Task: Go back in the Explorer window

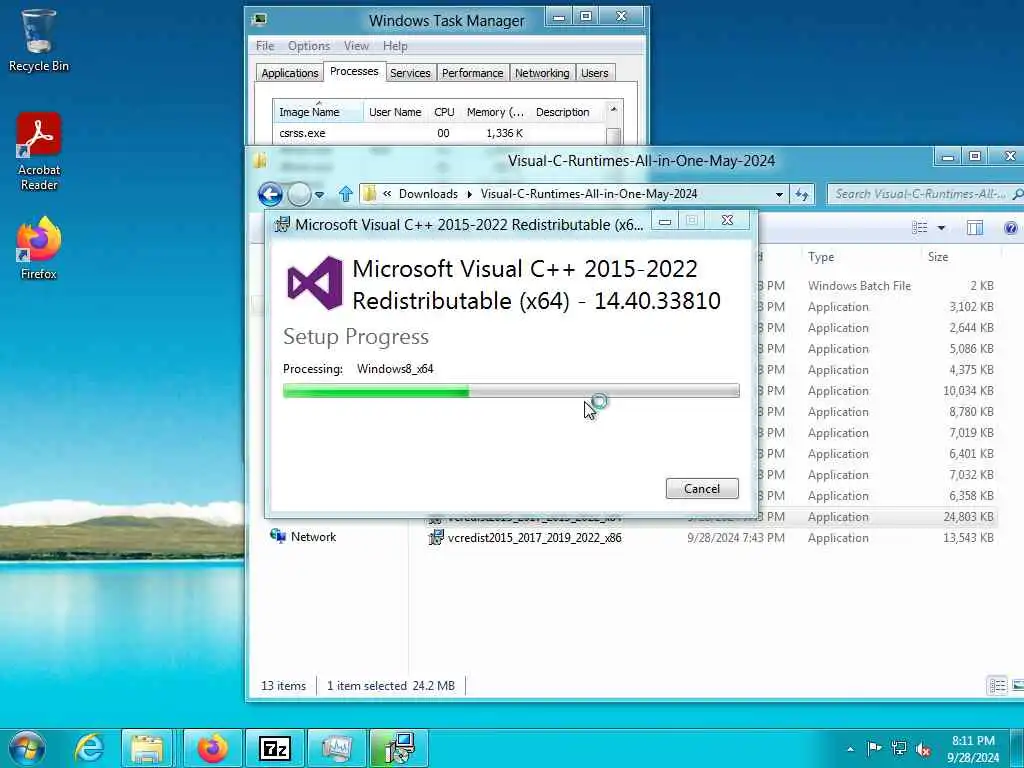Action: click(x=270, y=194)
